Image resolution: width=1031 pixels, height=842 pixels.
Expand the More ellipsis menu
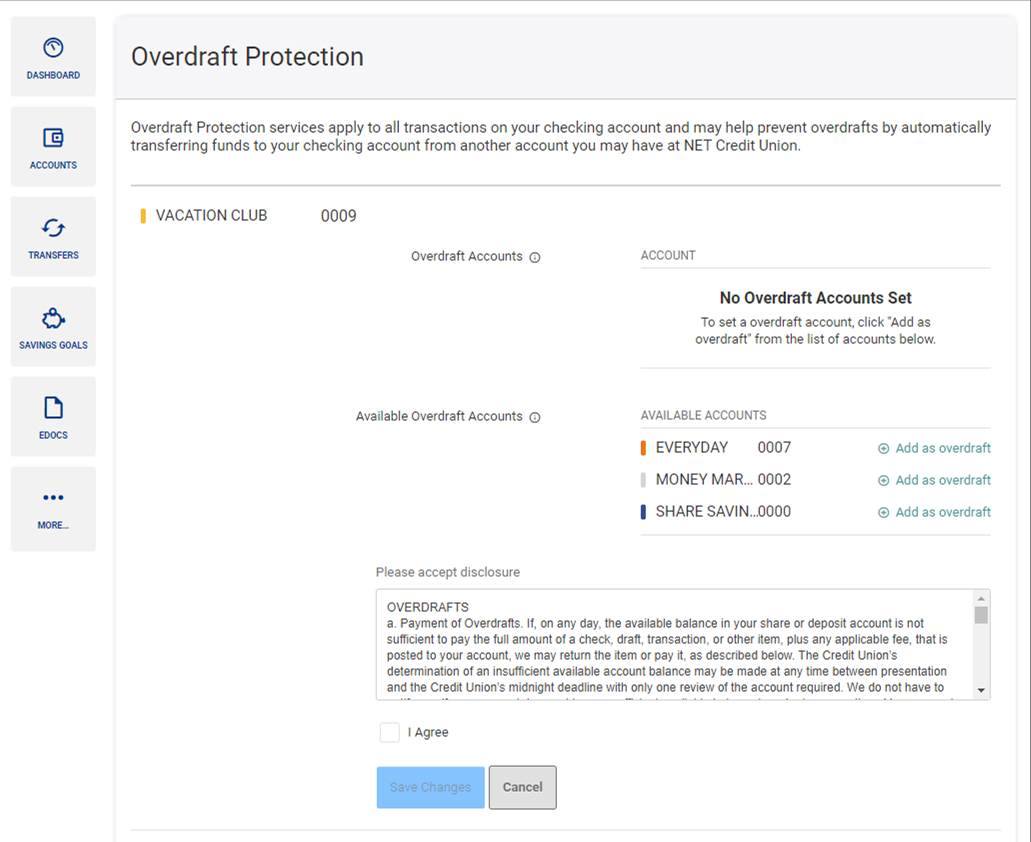click(53, 498)
